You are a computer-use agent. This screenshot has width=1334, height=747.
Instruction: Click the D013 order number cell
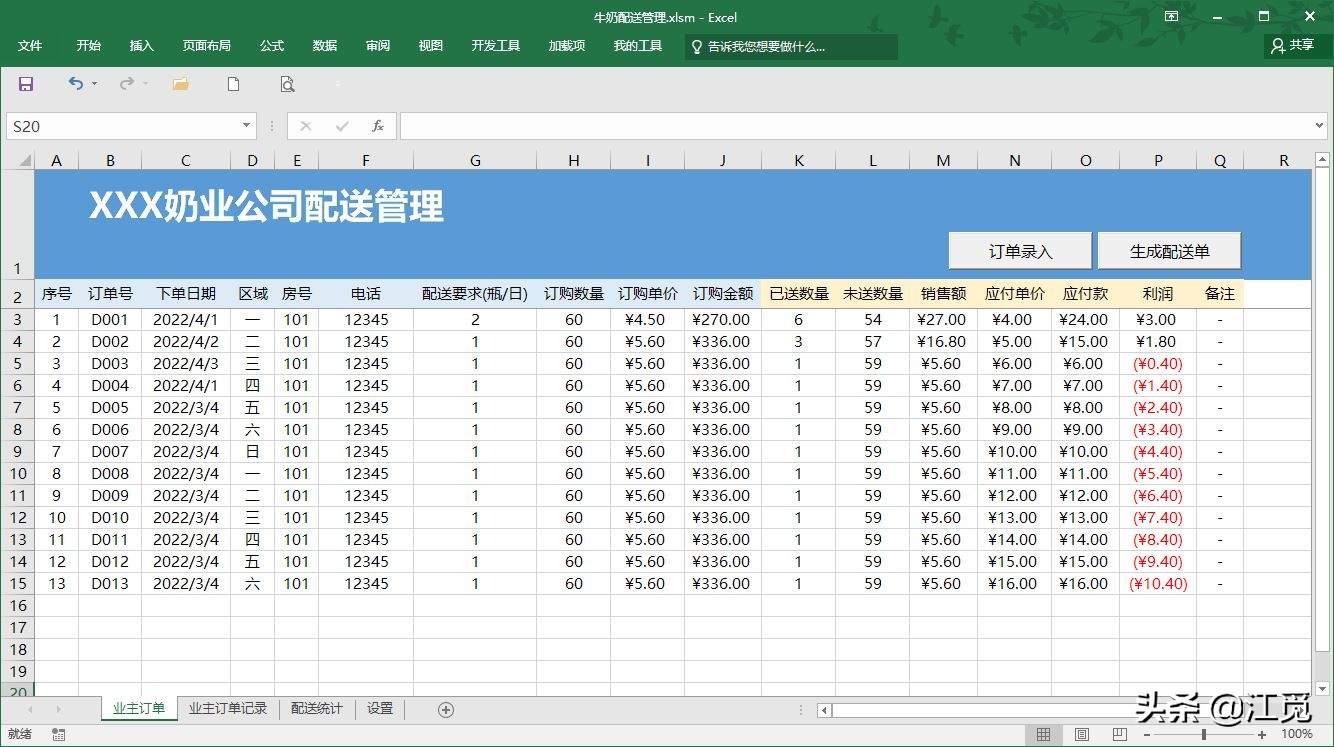[110, 584]
